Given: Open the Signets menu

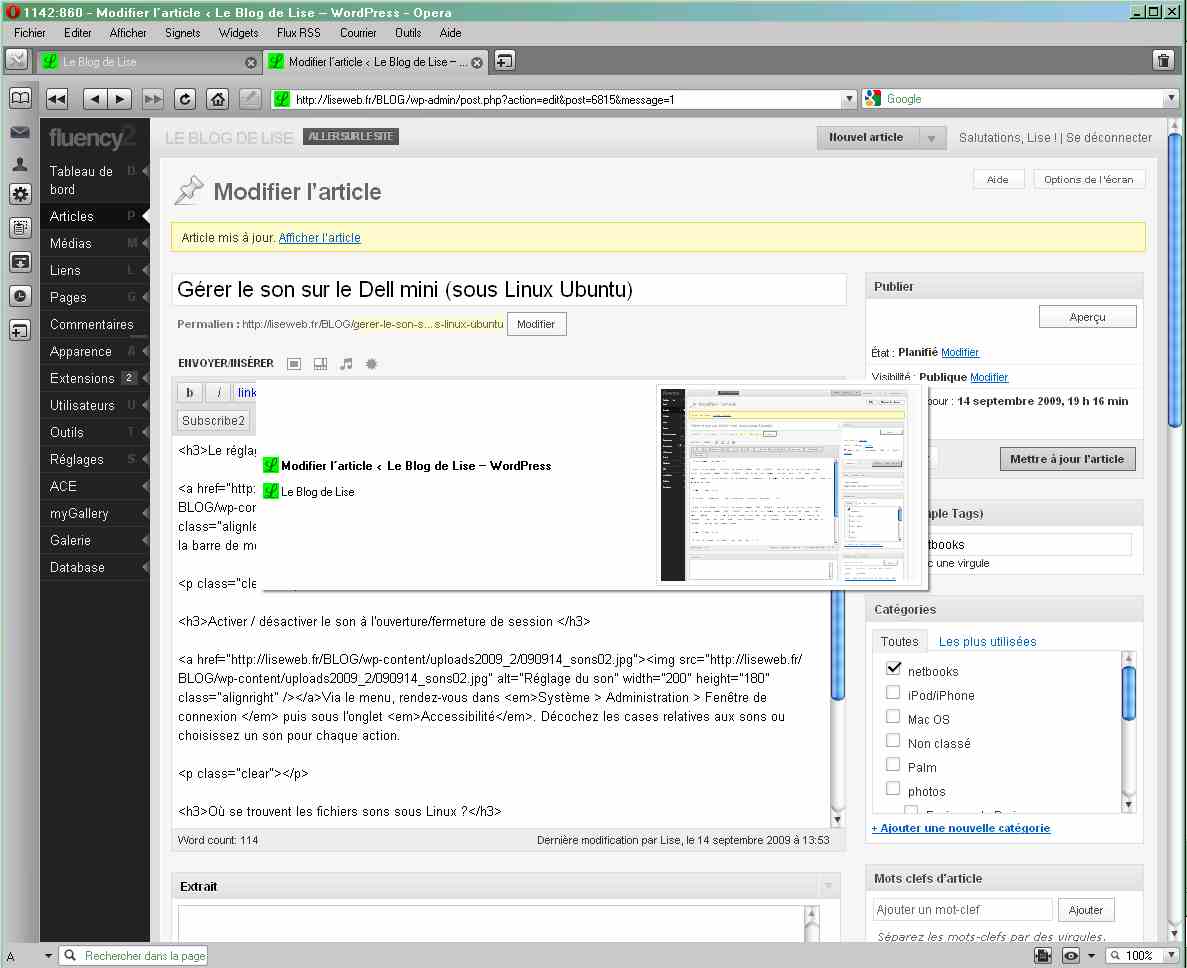Looking at the screenshot, I should (x=182, y=33).
